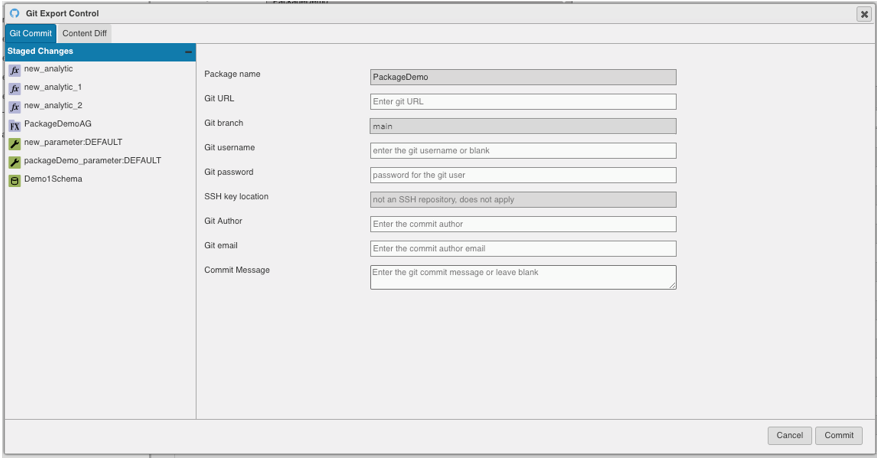Close the Git Export Control dialog
This screenshot has width=877, height=460.
click(x=864, y=15)
